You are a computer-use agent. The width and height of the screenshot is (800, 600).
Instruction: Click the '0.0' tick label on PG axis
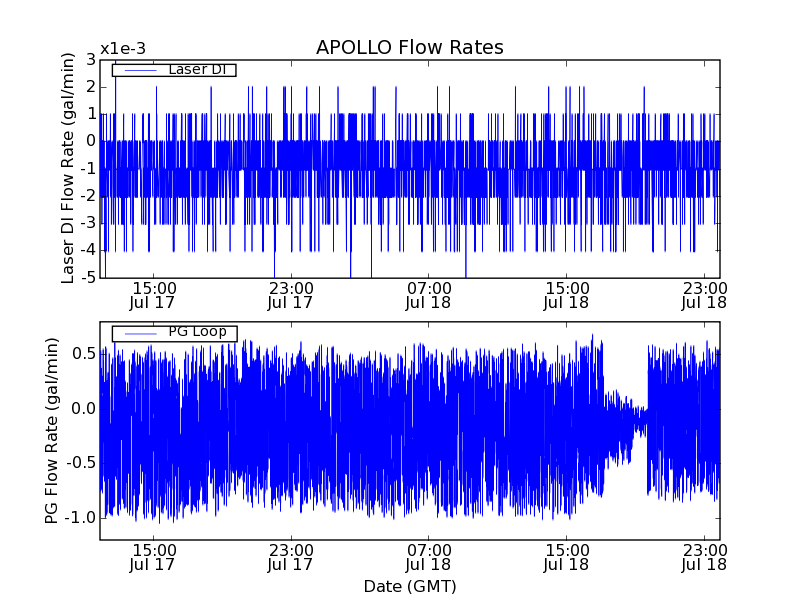coord(84,408)
